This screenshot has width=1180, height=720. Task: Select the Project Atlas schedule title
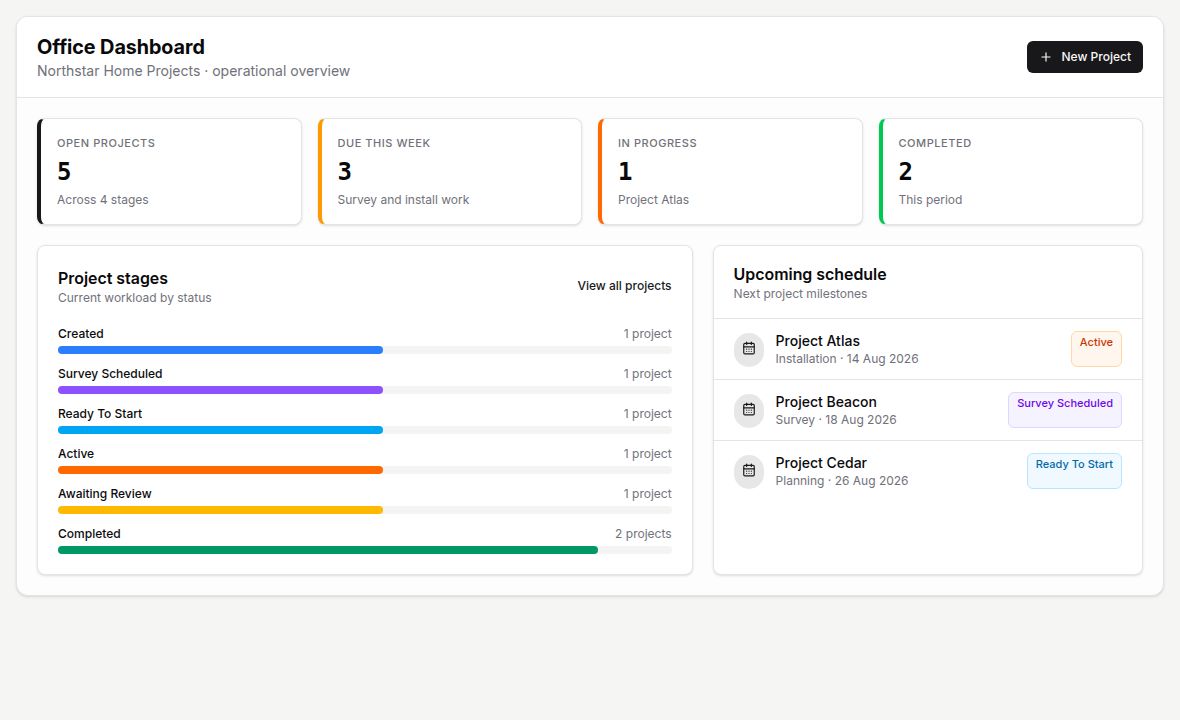pyautogui.click(x=817, y=341)
